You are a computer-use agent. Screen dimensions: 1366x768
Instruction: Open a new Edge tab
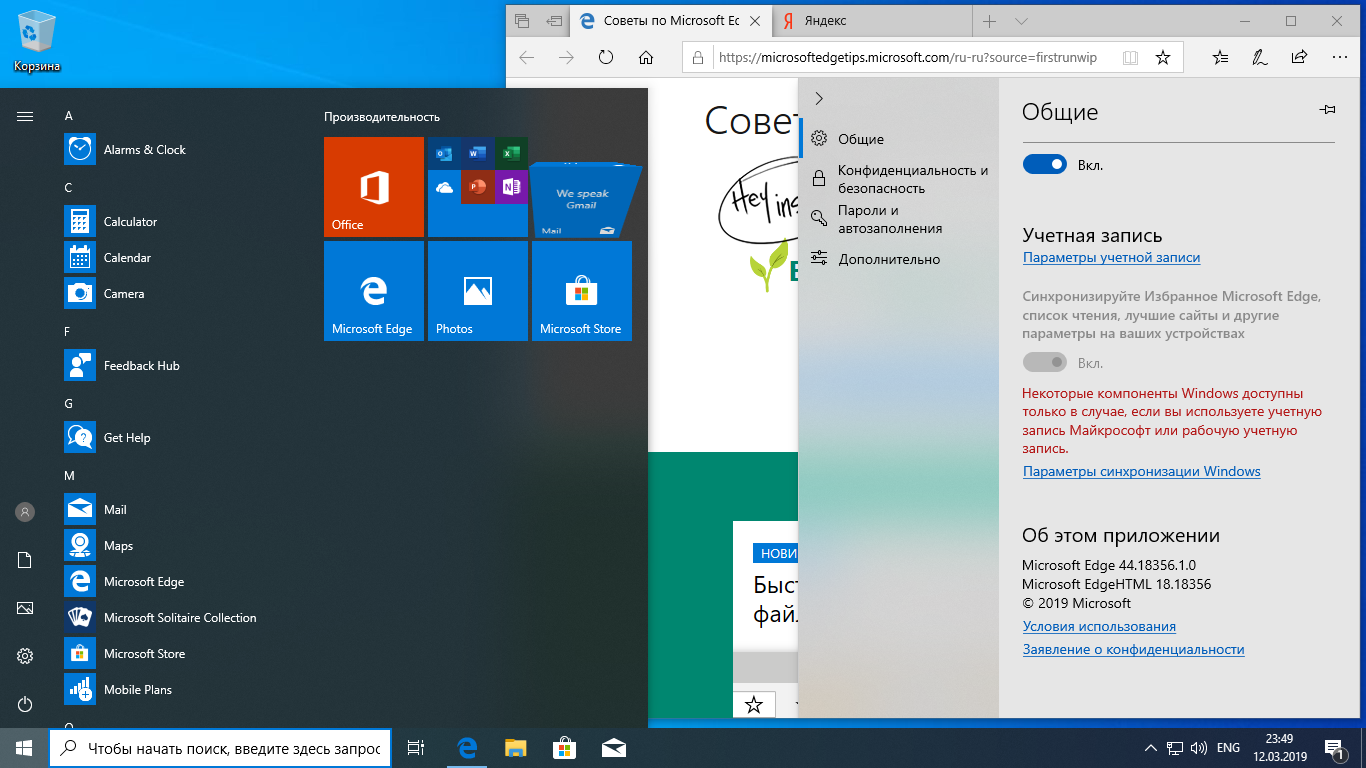(x=989, y=21)
